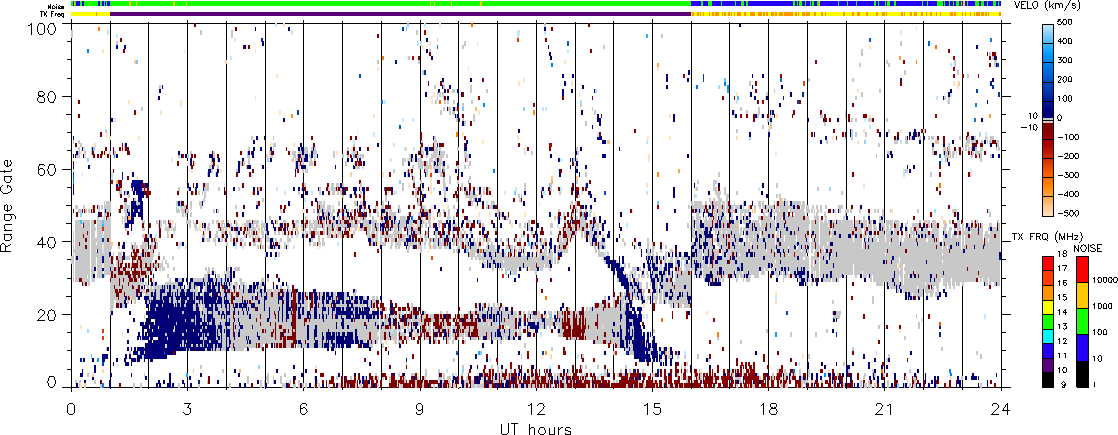
Task: Click TX FRQ legend value "9"
Action: click(x=1063, y=384)
